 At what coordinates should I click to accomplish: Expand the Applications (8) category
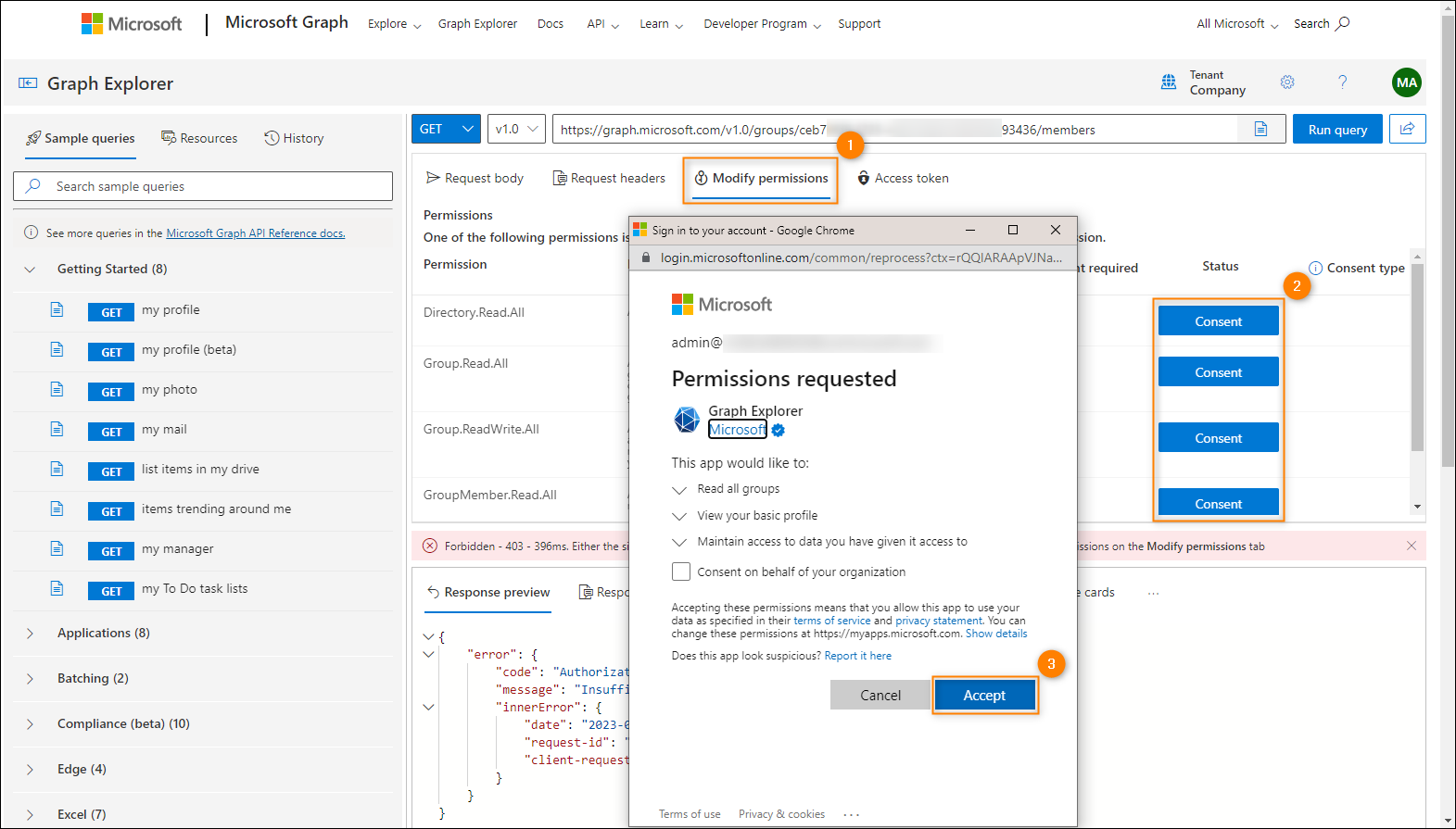click(30, 634)
